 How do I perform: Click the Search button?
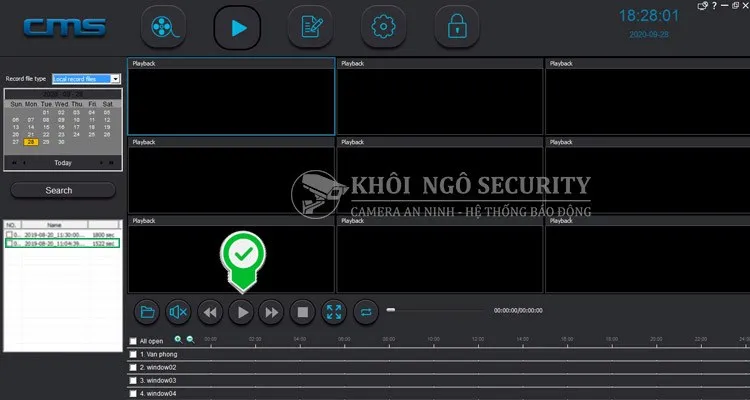point(63,190)
